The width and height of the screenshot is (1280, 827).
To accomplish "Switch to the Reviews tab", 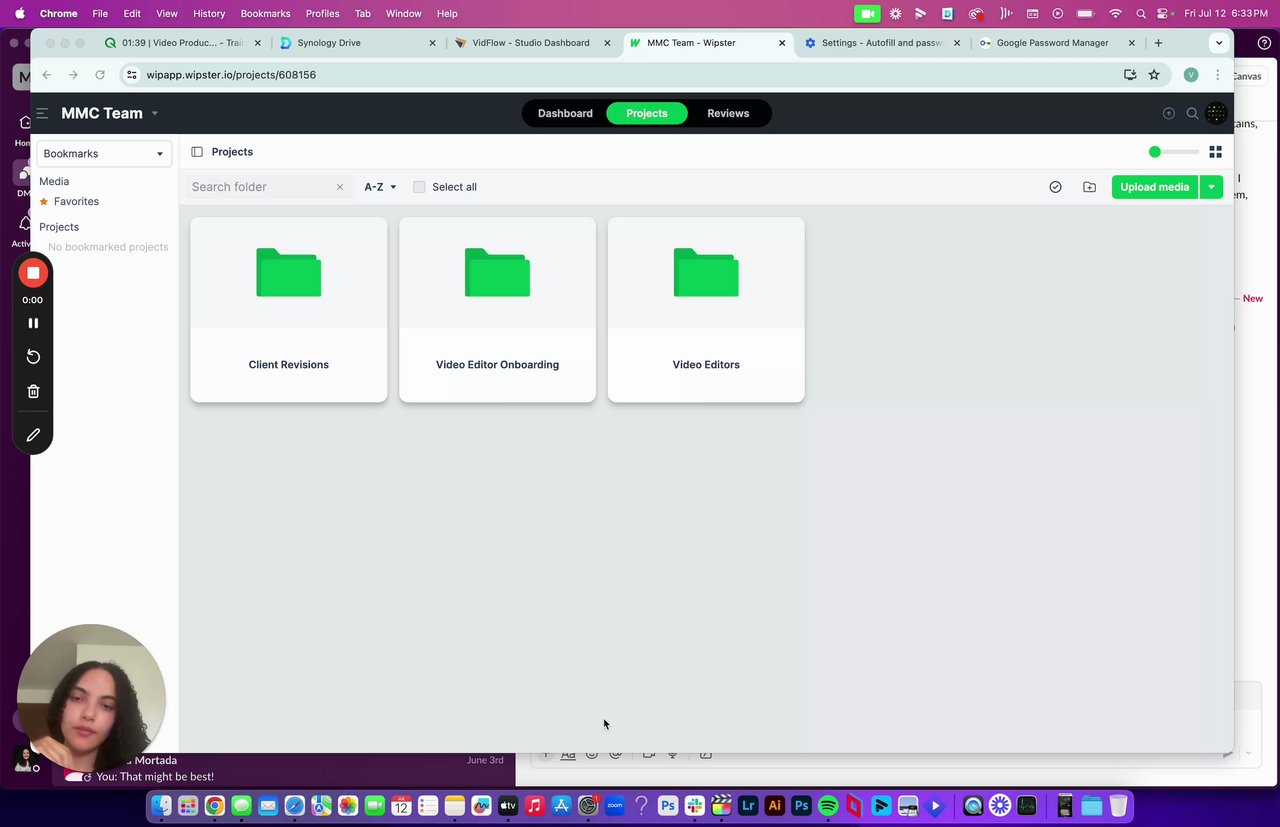I will coord(728,113).
